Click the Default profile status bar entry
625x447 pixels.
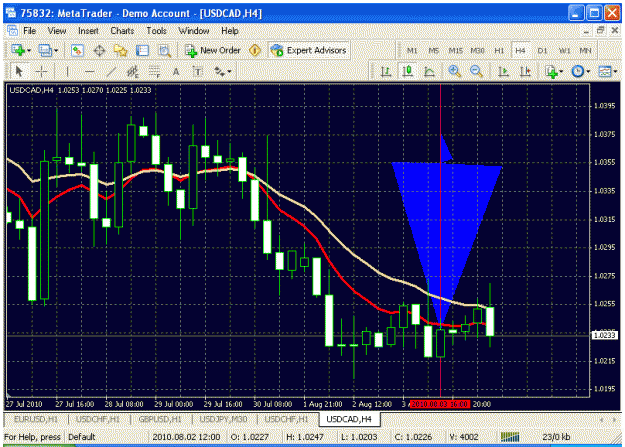click(x=82, y=437)
